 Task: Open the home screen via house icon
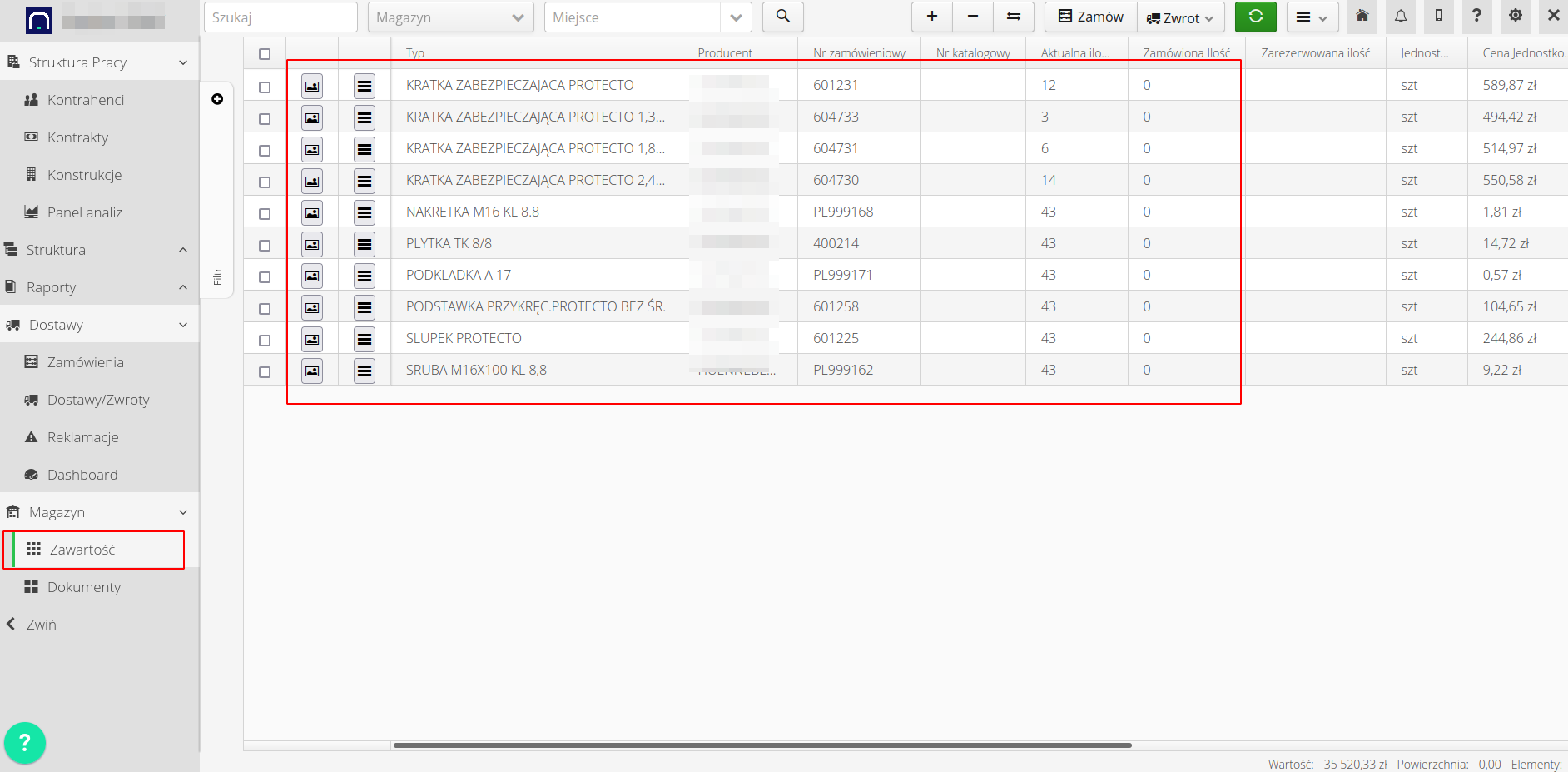pos(1361,16)
